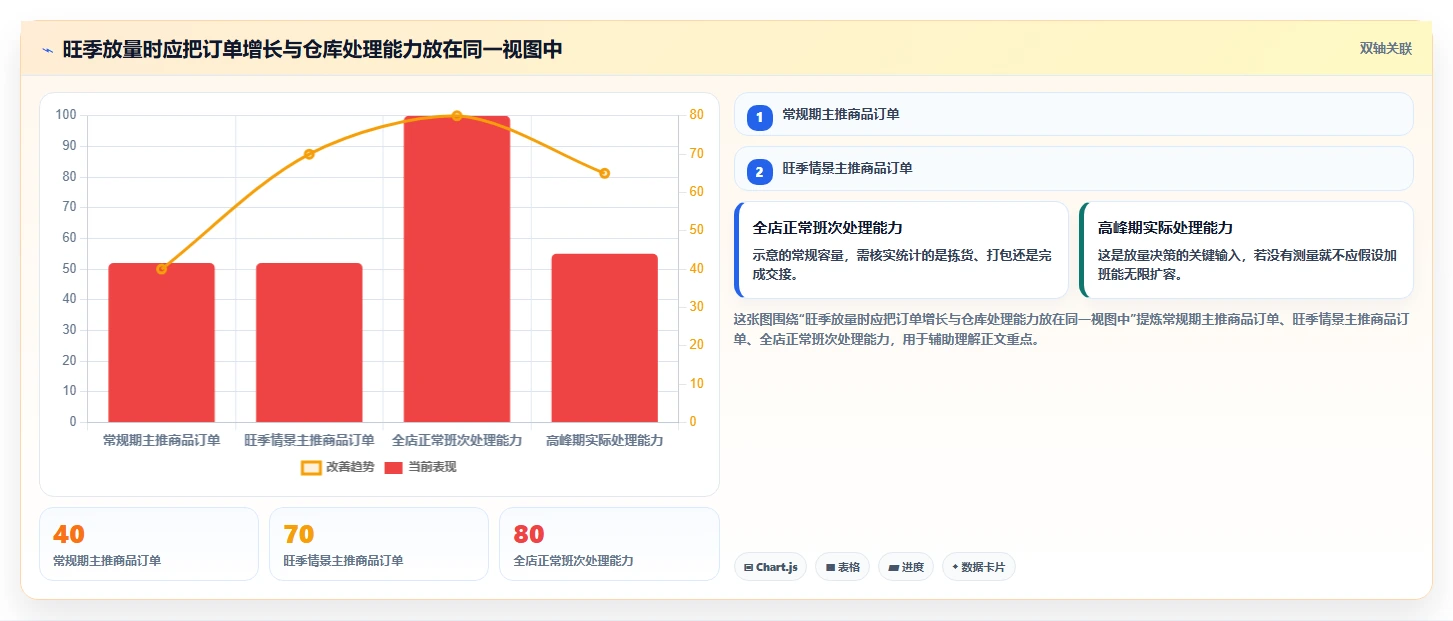Select list item 1 常规期主推商品订单
Viewport: 1453px width, 621px height.
1073,114
